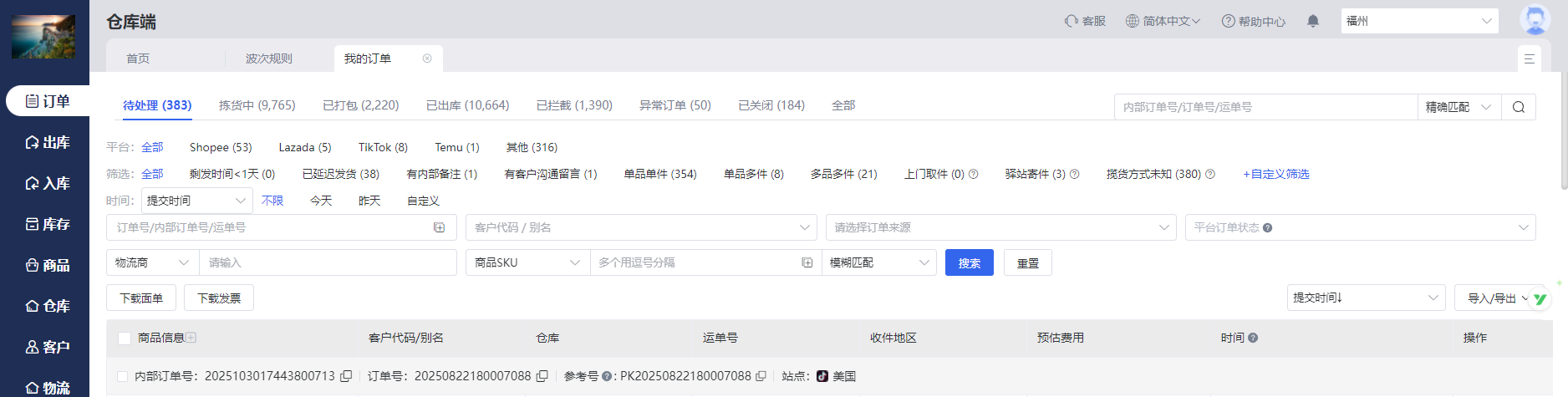Click the notification bell icon
The height and width of the screenshot is (397, 1568).
(x=1313, y=21)
